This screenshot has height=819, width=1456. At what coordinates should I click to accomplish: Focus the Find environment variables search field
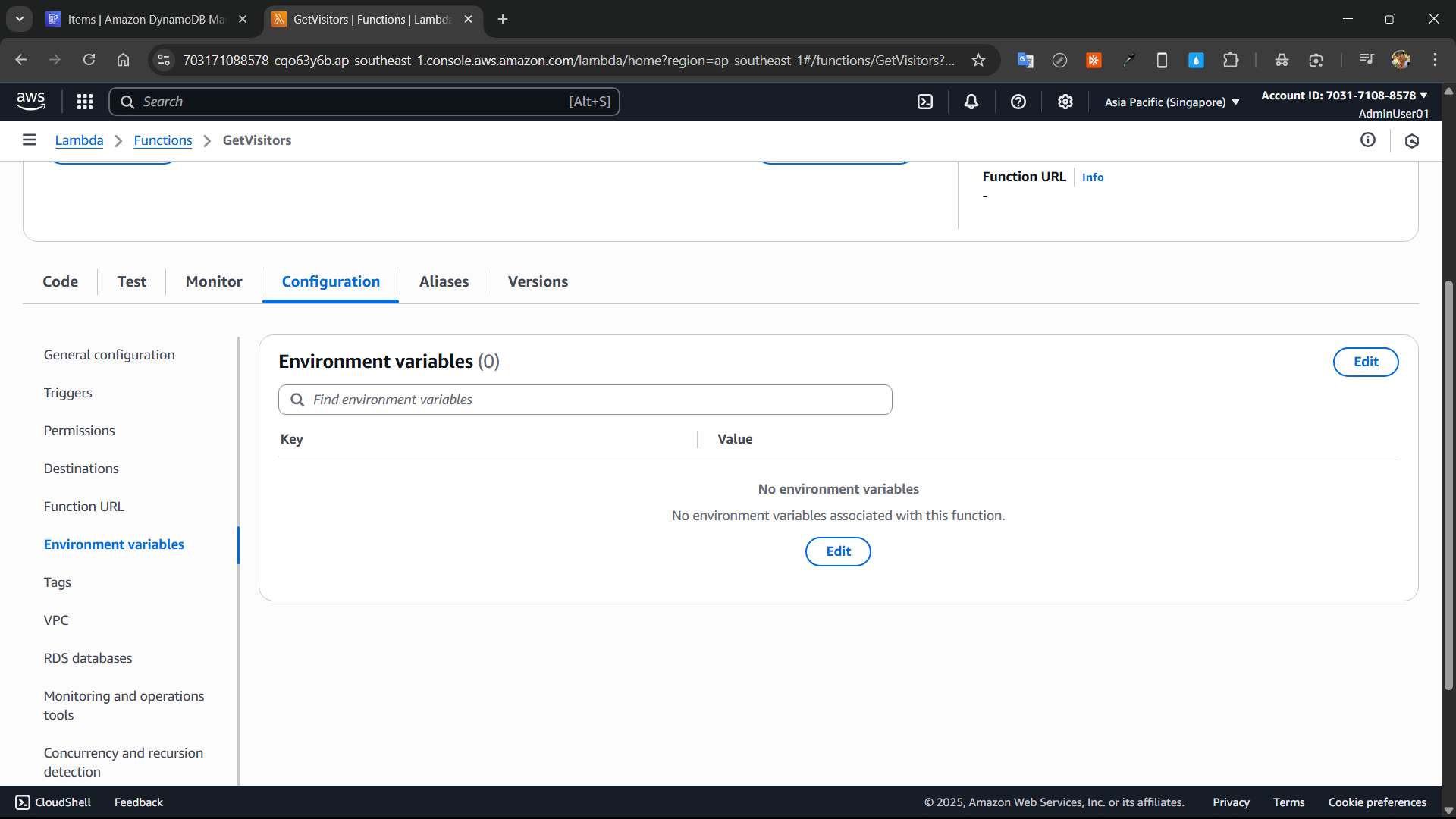tap(585, 400)
